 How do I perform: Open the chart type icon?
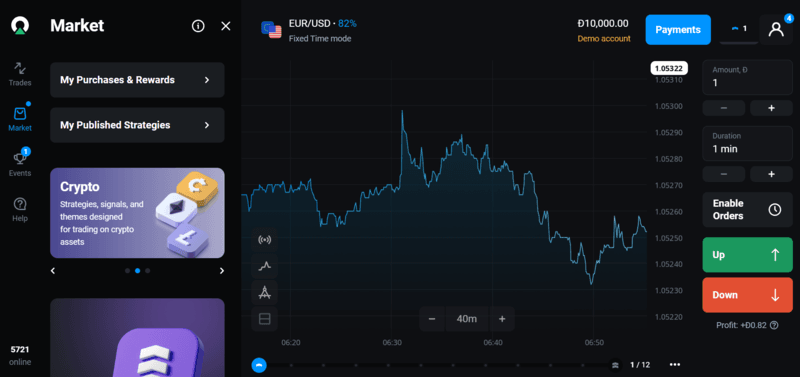point(264,266)
